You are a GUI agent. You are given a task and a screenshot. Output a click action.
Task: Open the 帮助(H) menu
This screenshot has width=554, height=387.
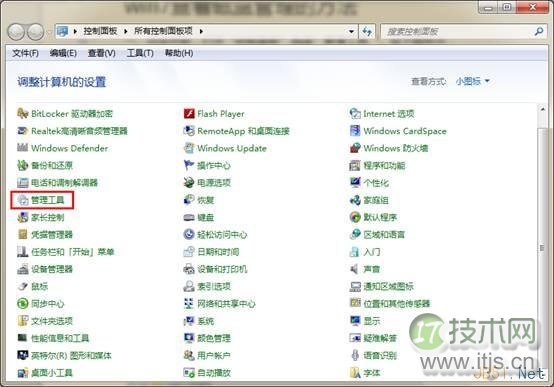tap(179, 53)
